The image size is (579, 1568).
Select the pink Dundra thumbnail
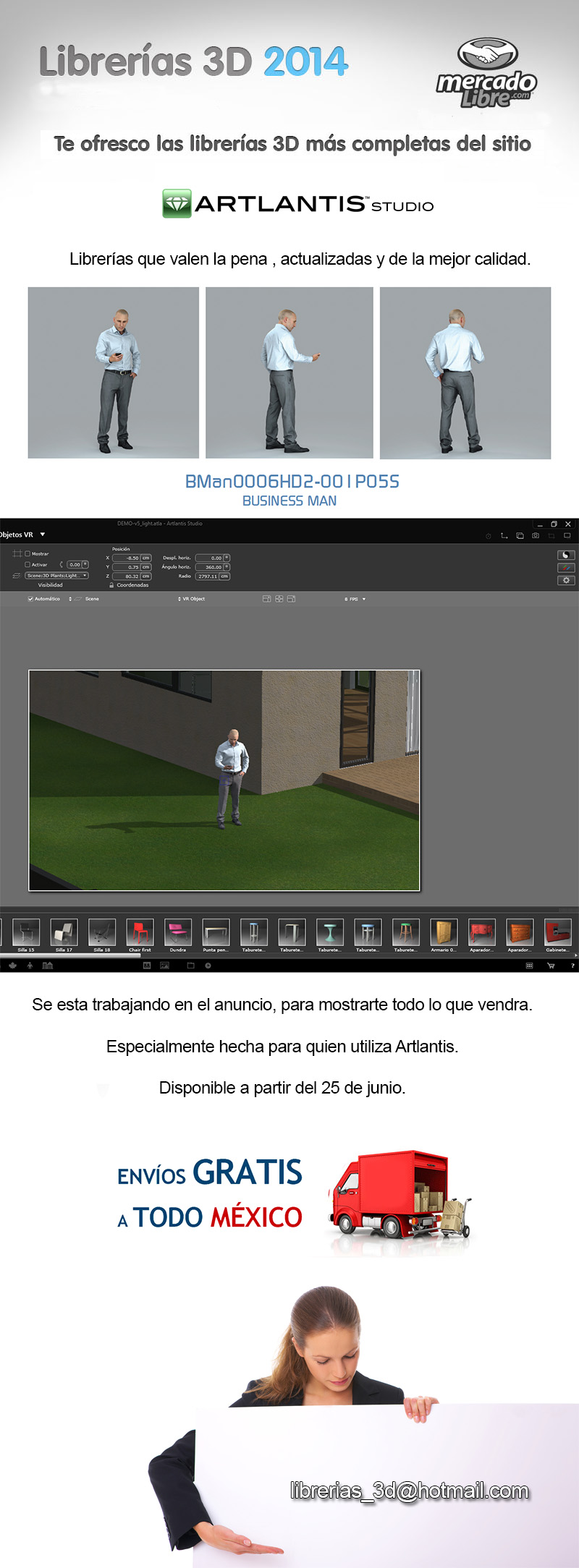[x=178, y=932]
